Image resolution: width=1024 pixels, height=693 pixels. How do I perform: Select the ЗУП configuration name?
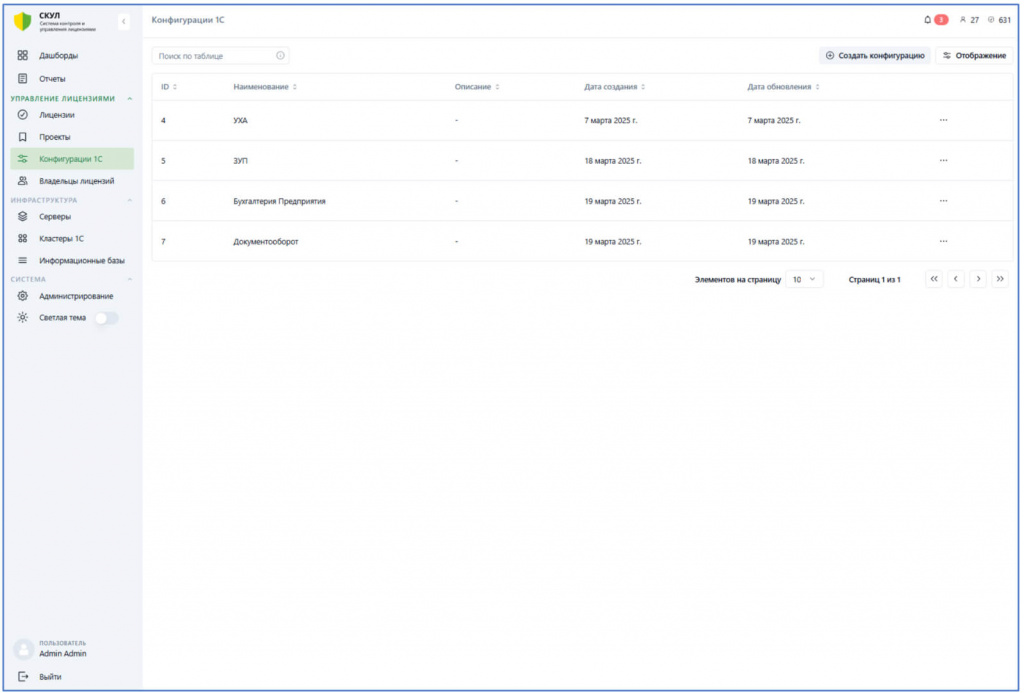pos(240,161)
